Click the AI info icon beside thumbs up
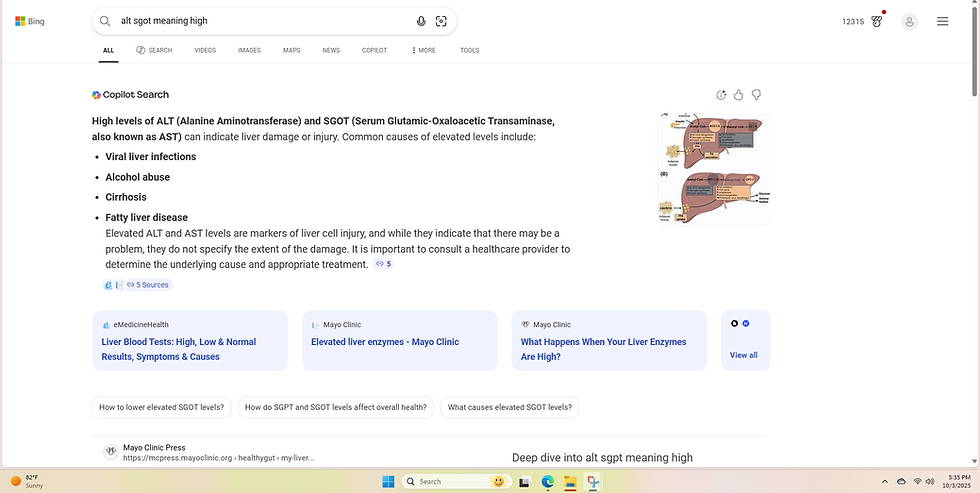The width and height of the screenshot is (980, 493). click(721, 95)
